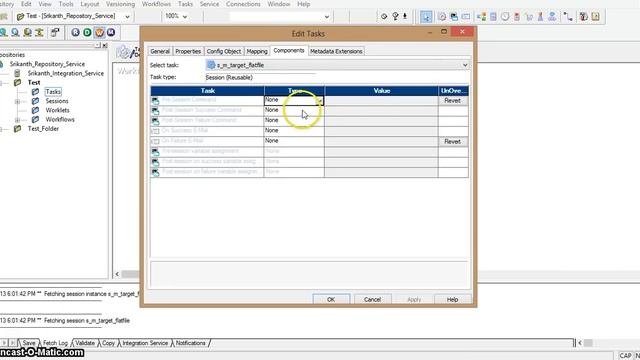Select the Components tab
Image resolution: width=640 pixels, height=360 pixels.
coord(289,51)
